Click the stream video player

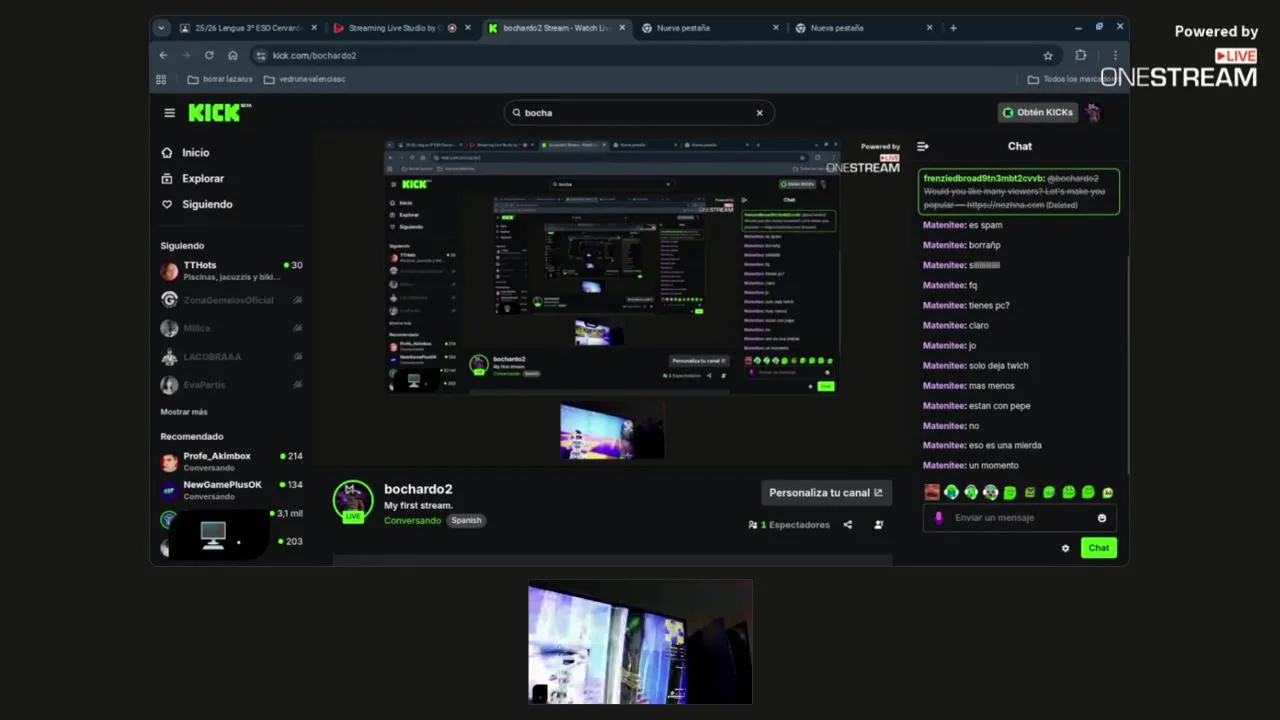(612, 300)
